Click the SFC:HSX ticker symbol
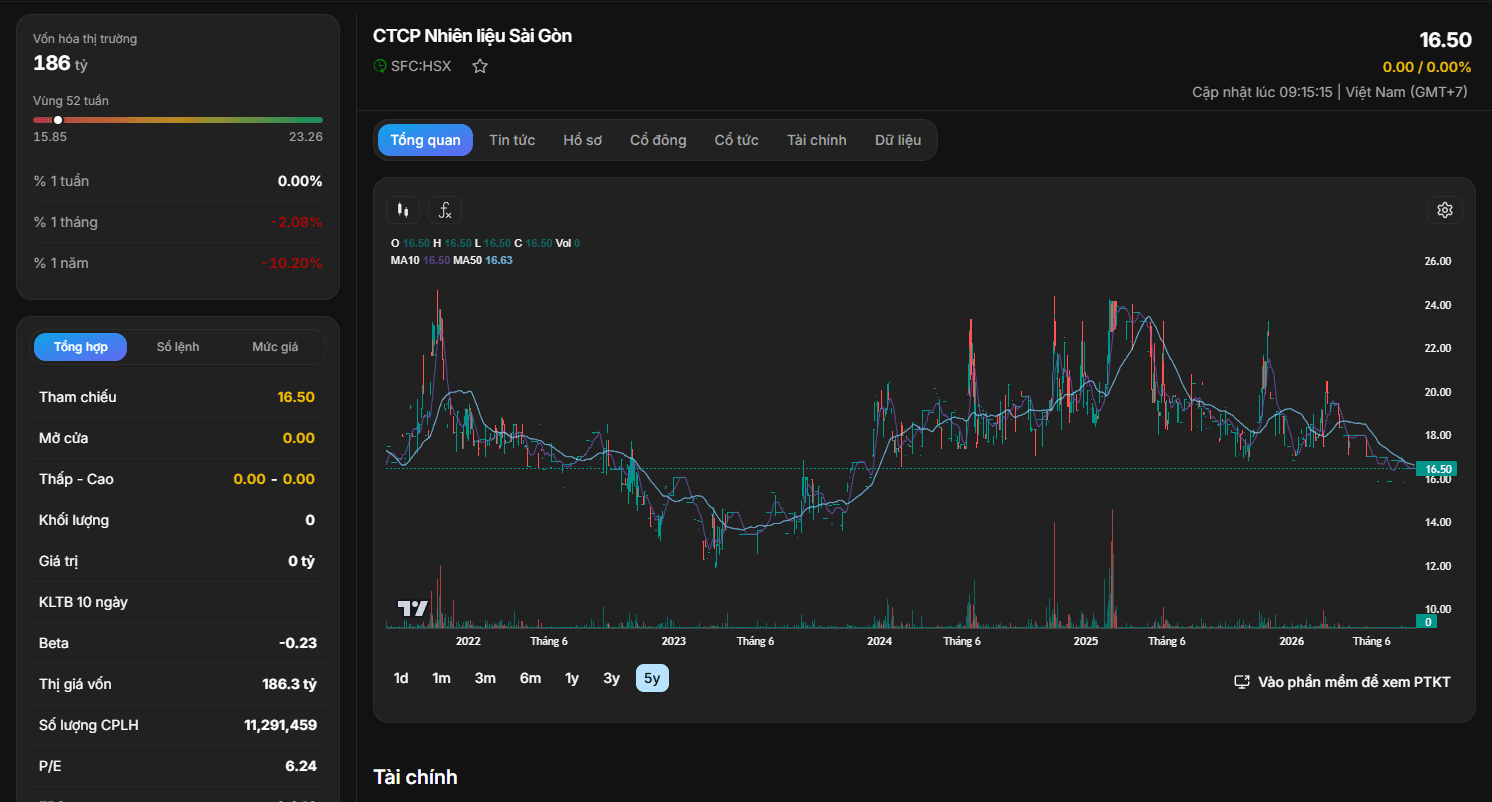Image resolution: width=1492 pixels, height=802 pixels. [x=421, y=66]
